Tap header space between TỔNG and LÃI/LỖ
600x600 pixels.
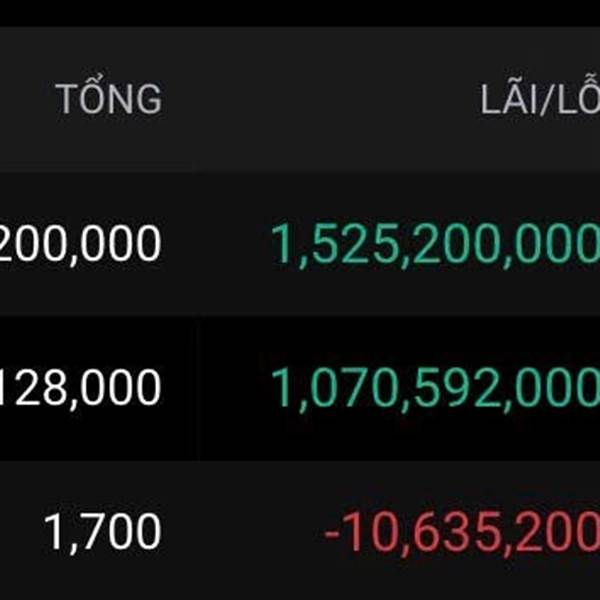tap(321, 96)
